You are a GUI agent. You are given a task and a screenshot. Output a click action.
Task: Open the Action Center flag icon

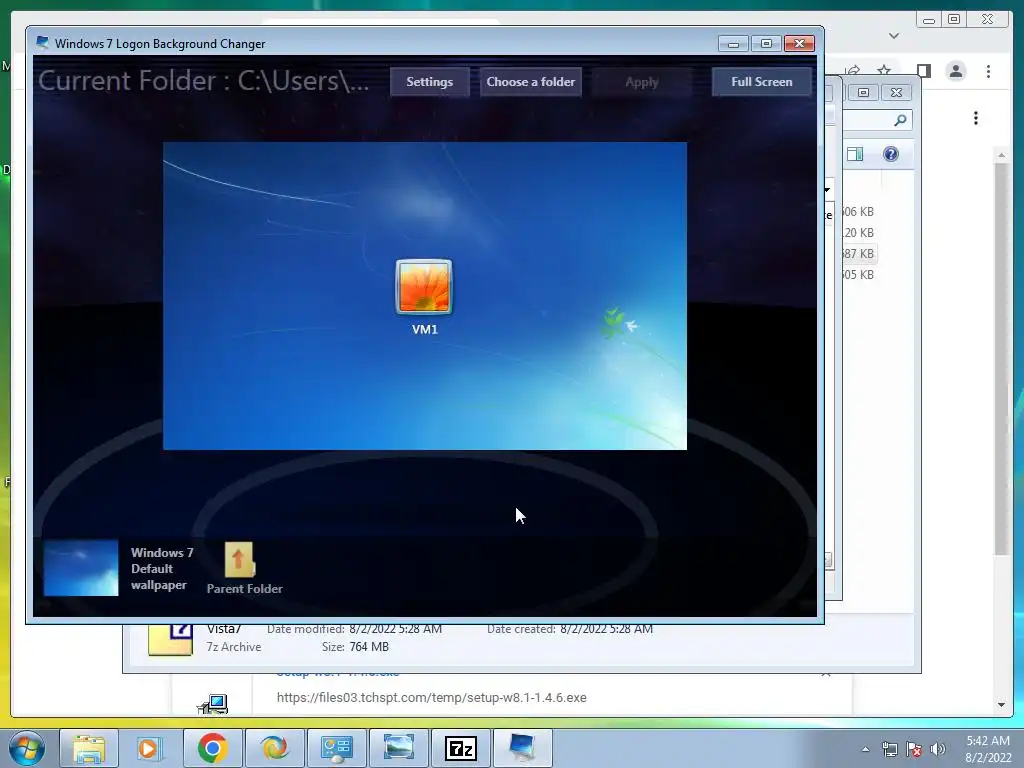914,749
